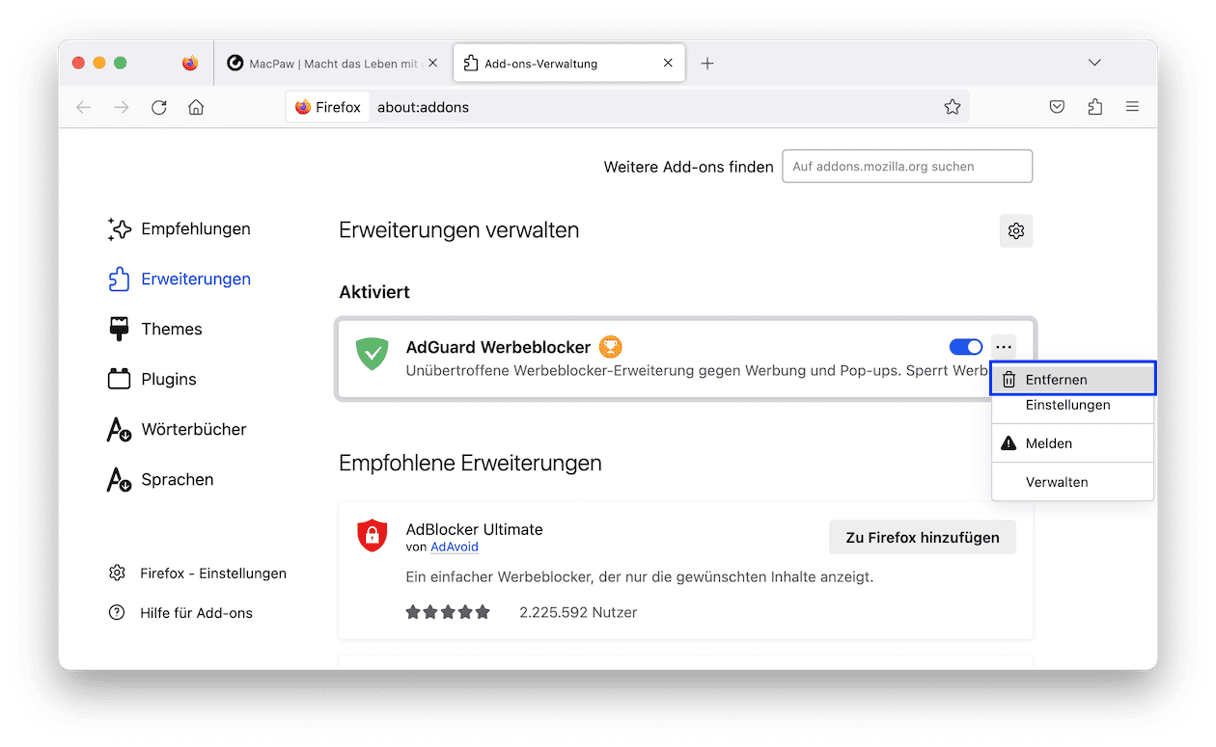Open the hamburger application menu
This screenshot has width=1216, height=747.
[1132, 107]
